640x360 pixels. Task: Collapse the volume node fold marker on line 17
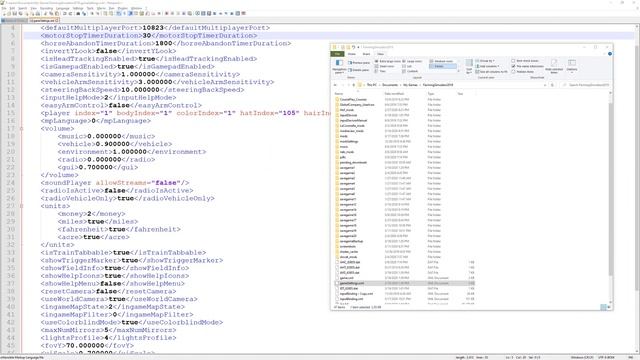[22, 129]
